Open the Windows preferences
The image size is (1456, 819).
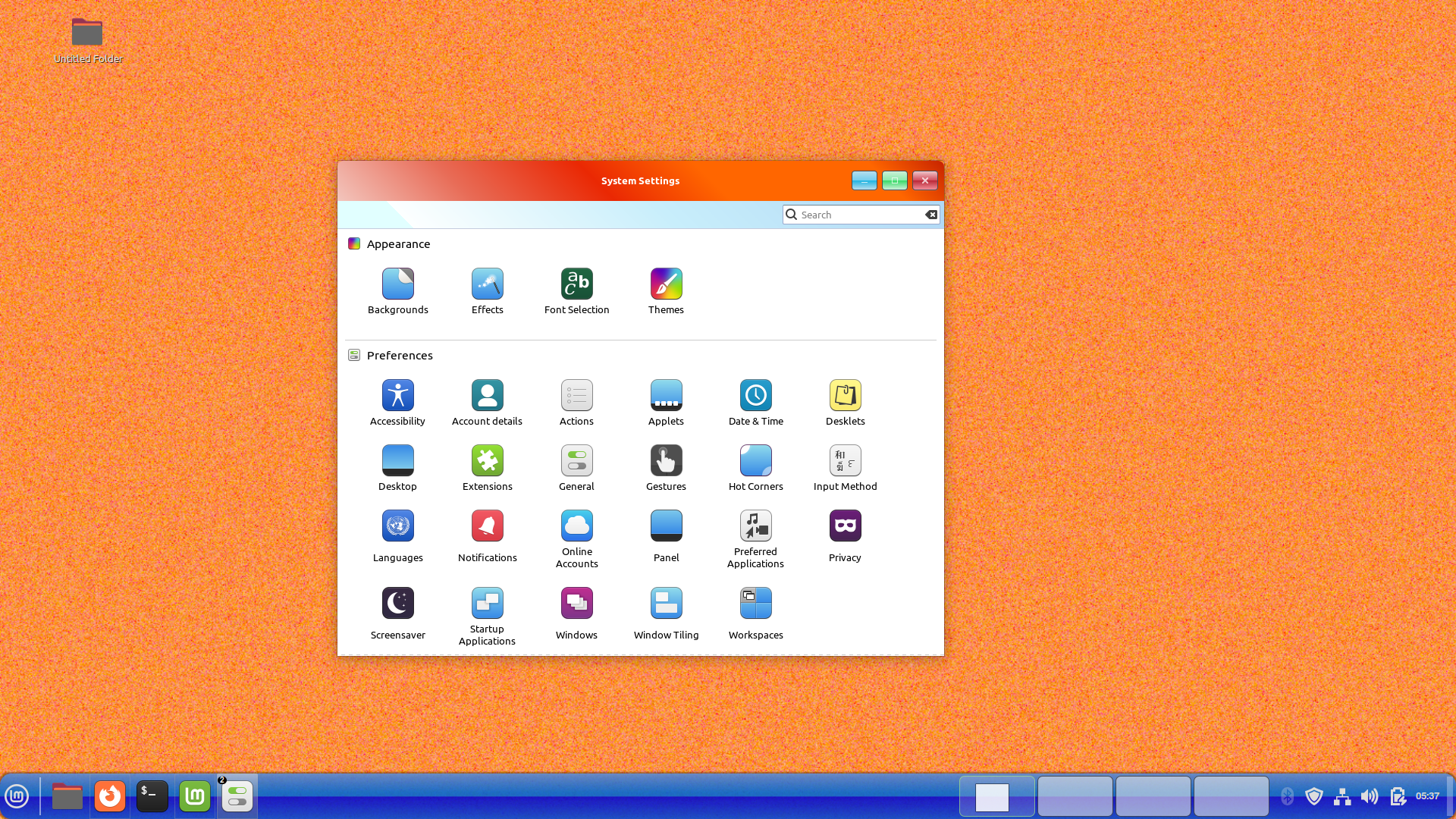576,613
